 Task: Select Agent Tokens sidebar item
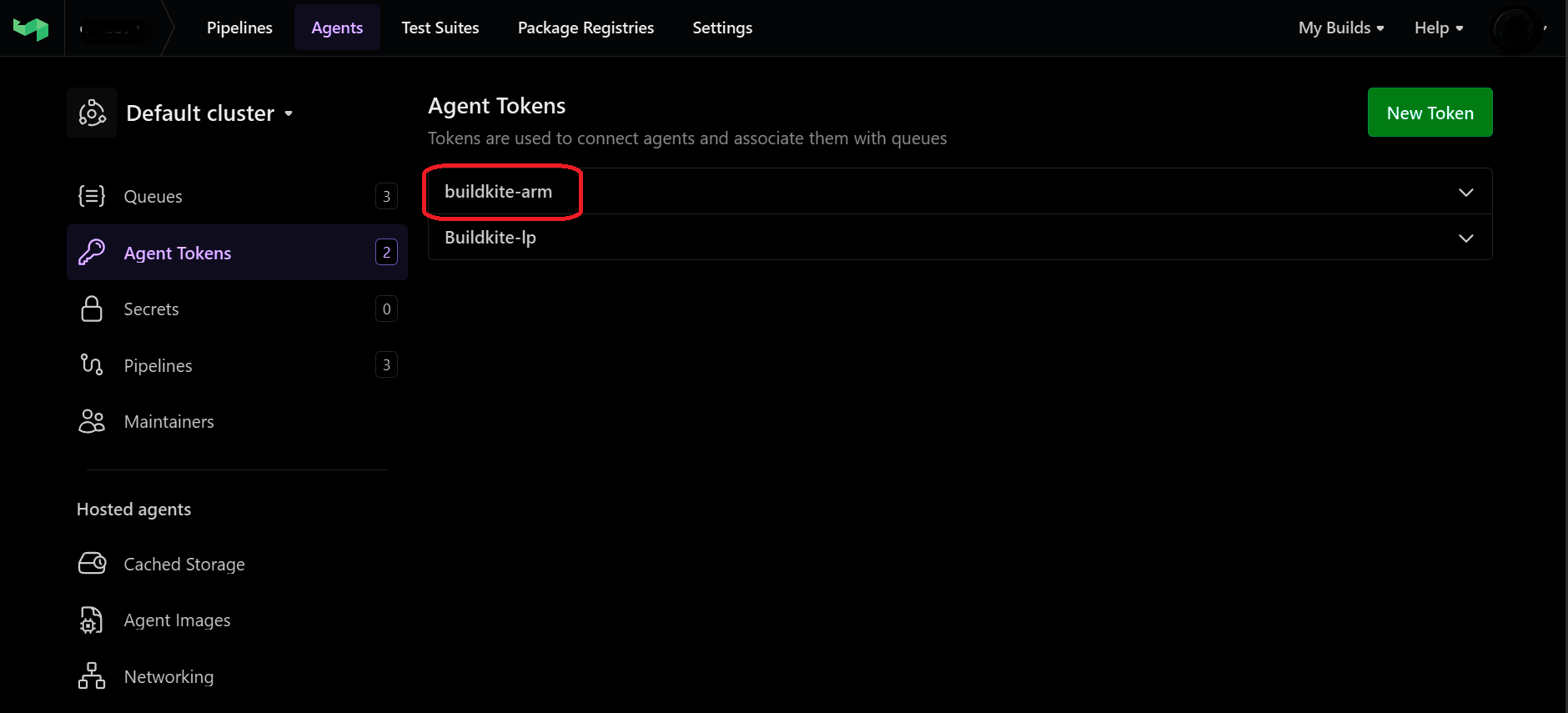click(237, 252)
